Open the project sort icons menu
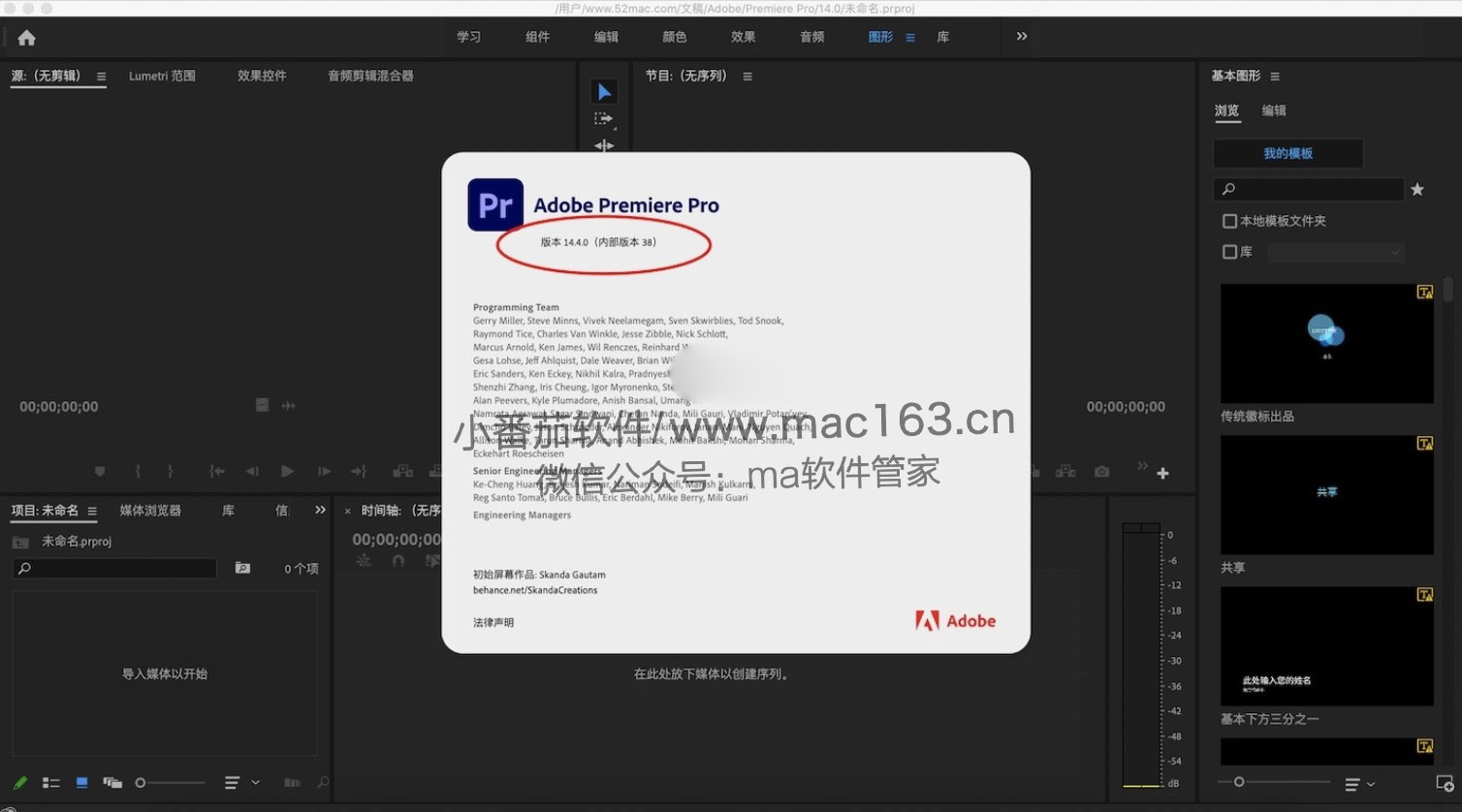 point(232,783)
